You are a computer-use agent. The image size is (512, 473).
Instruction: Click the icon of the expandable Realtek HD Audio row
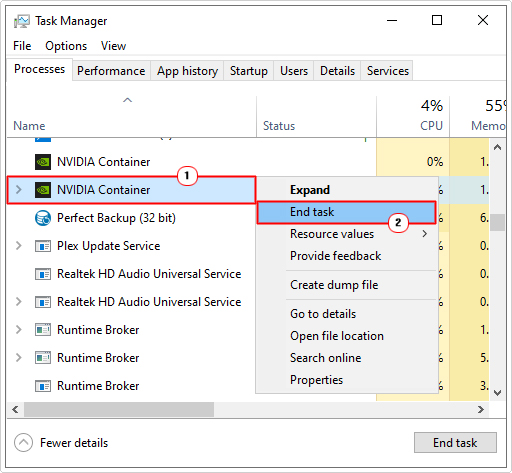tap(43, 302)
